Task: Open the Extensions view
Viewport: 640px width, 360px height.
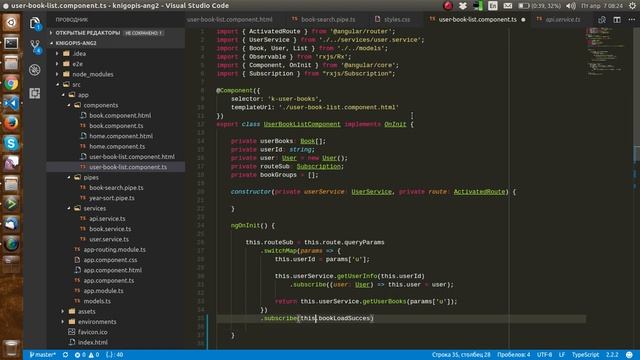Action: (x=35, y=93)
